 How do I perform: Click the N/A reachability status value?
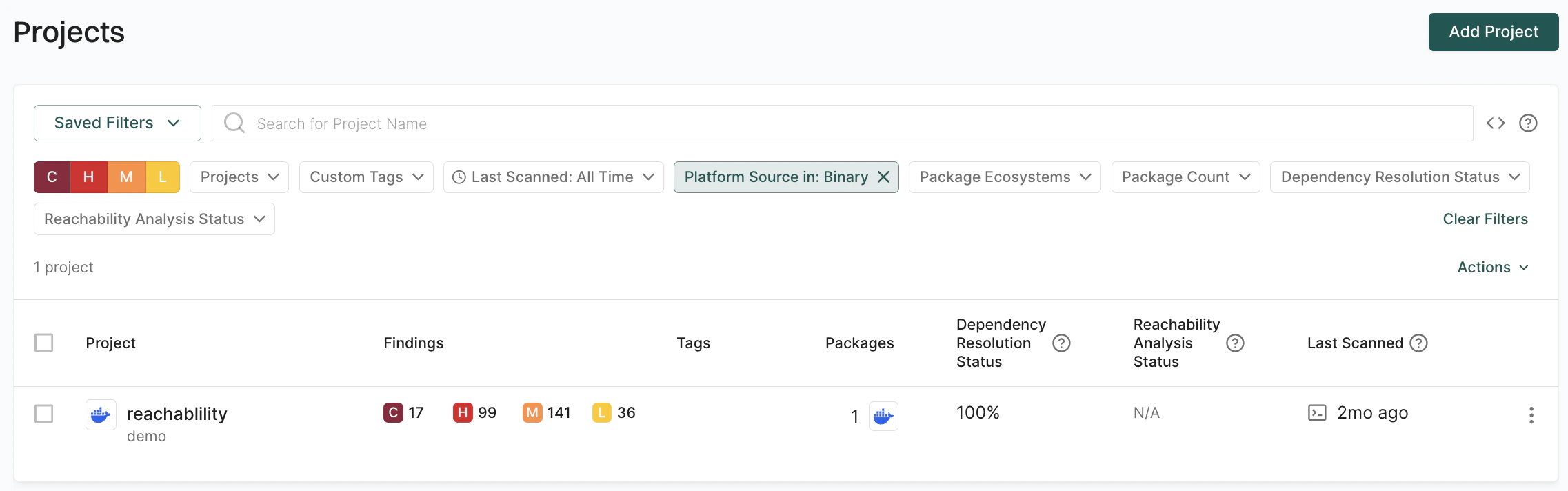click(x=1146, y=412)
